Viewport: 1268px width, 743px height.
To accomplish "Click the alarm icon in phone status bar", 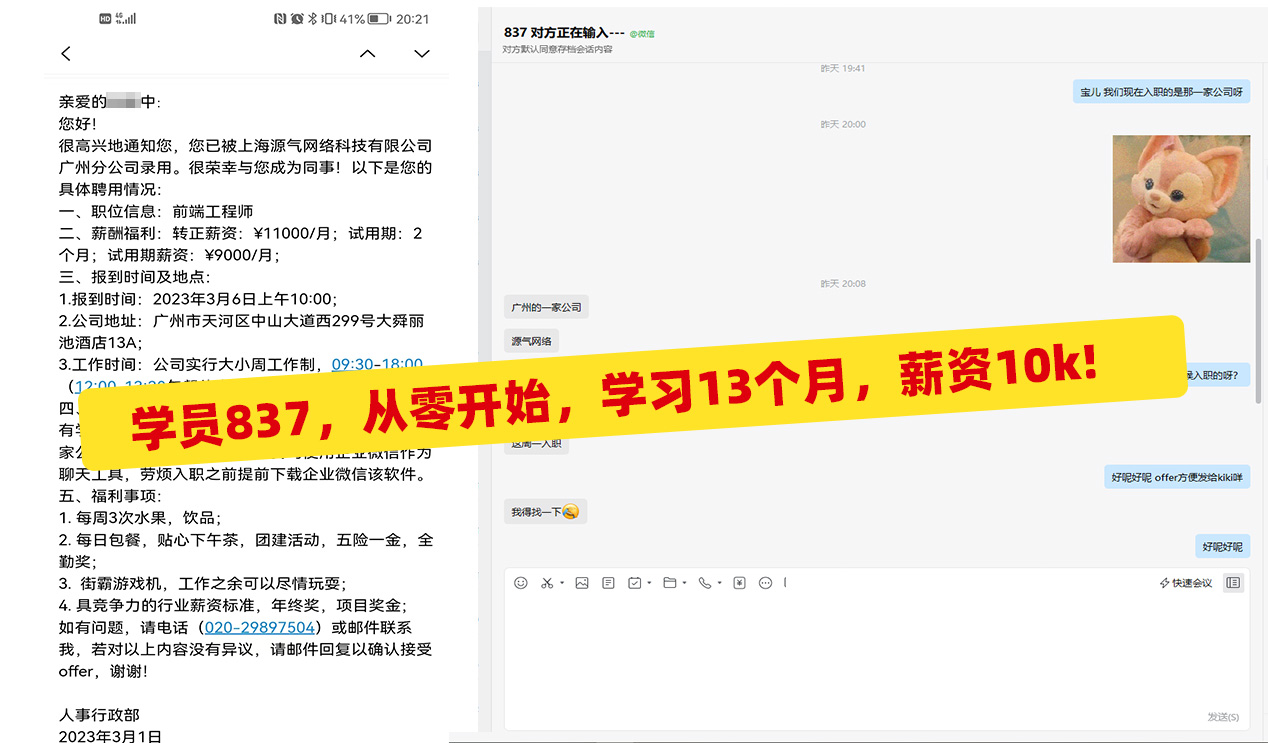I will [296, 19].
